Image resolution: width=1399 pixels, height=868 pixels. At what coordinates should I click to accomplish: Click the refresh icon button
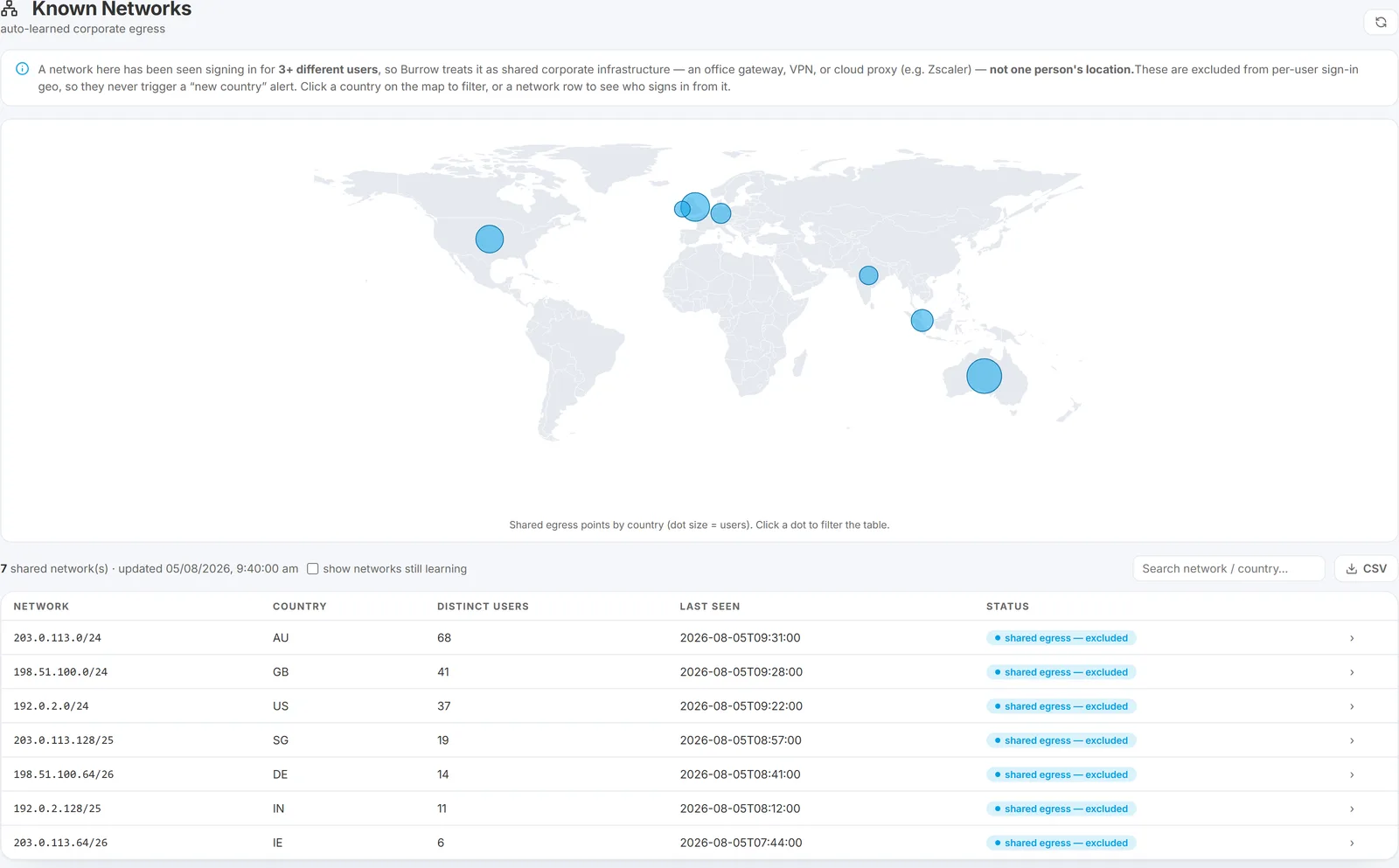pos(1381,23)
